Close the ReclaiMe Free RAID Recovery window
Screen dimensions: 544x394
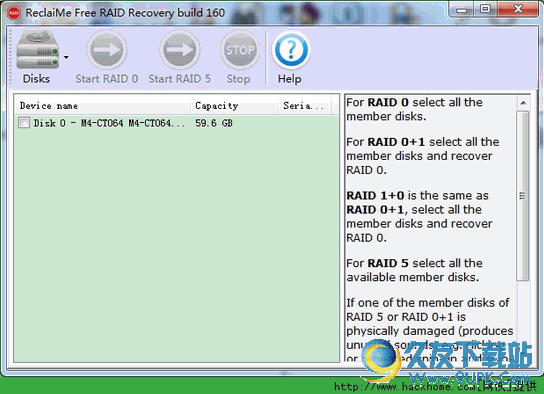518,9
